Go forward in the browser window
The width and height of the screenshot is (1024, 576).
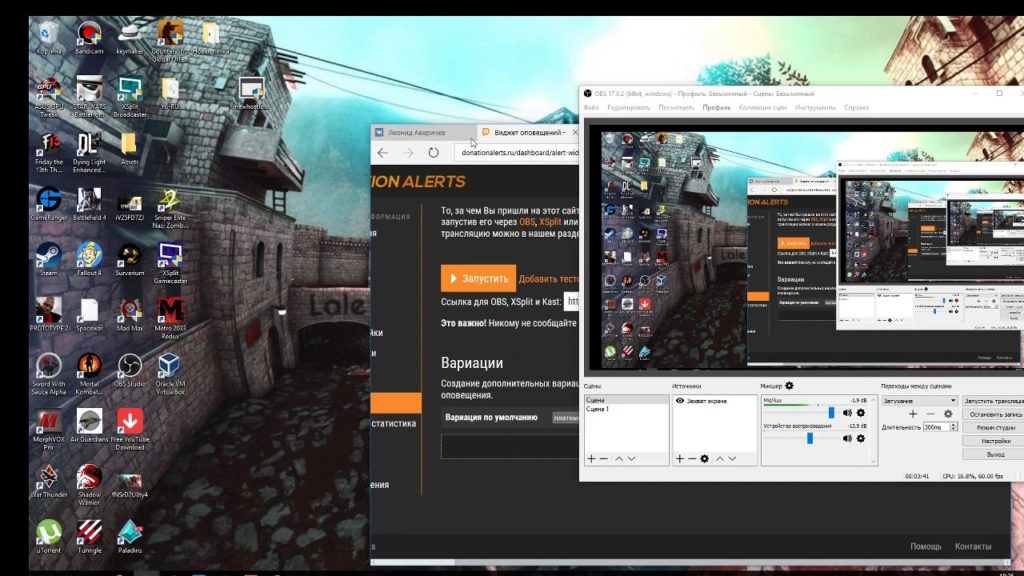point(408,153)
